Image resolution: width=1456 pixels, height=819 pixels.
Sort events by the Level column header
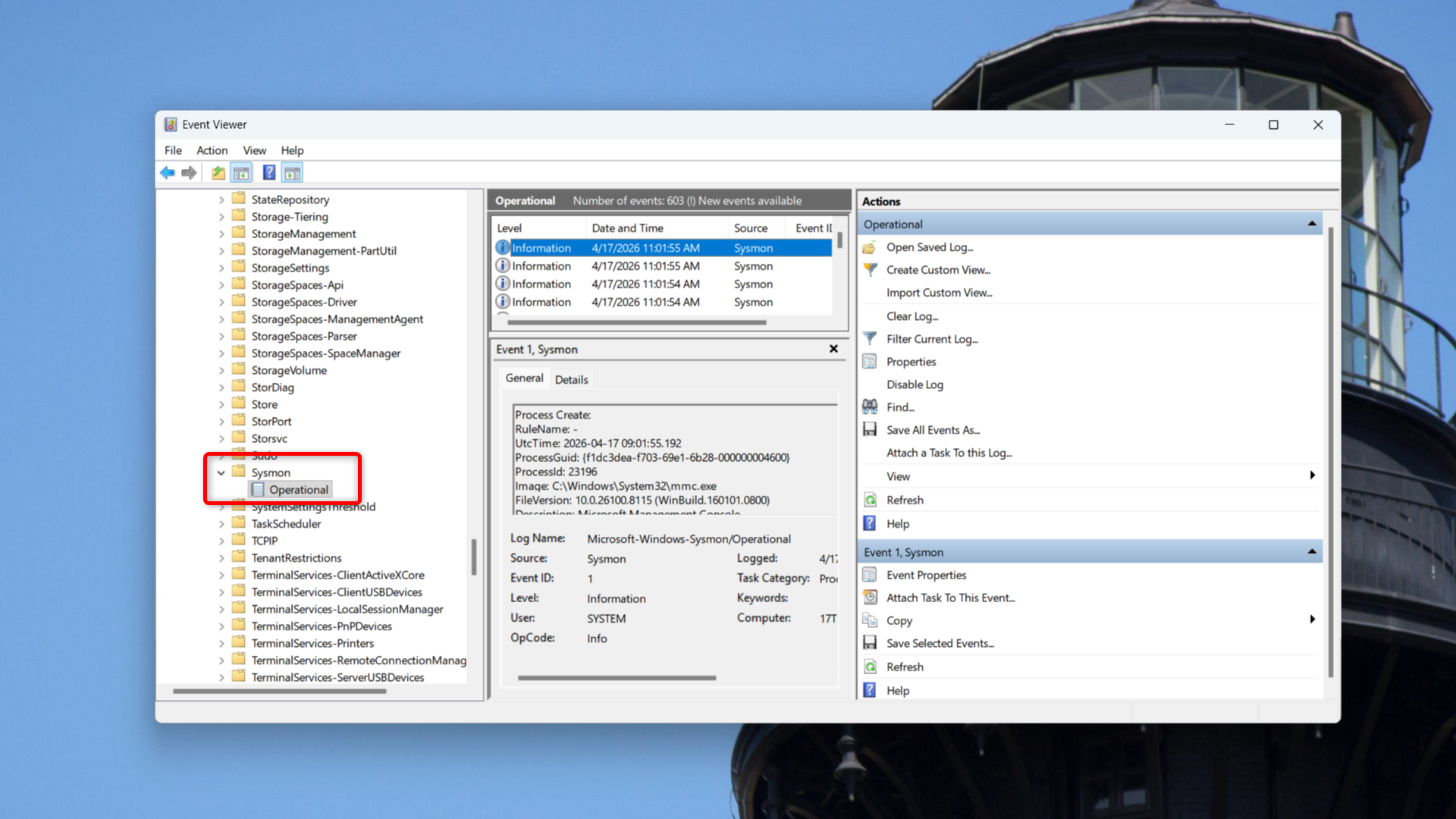click(539, 228)
